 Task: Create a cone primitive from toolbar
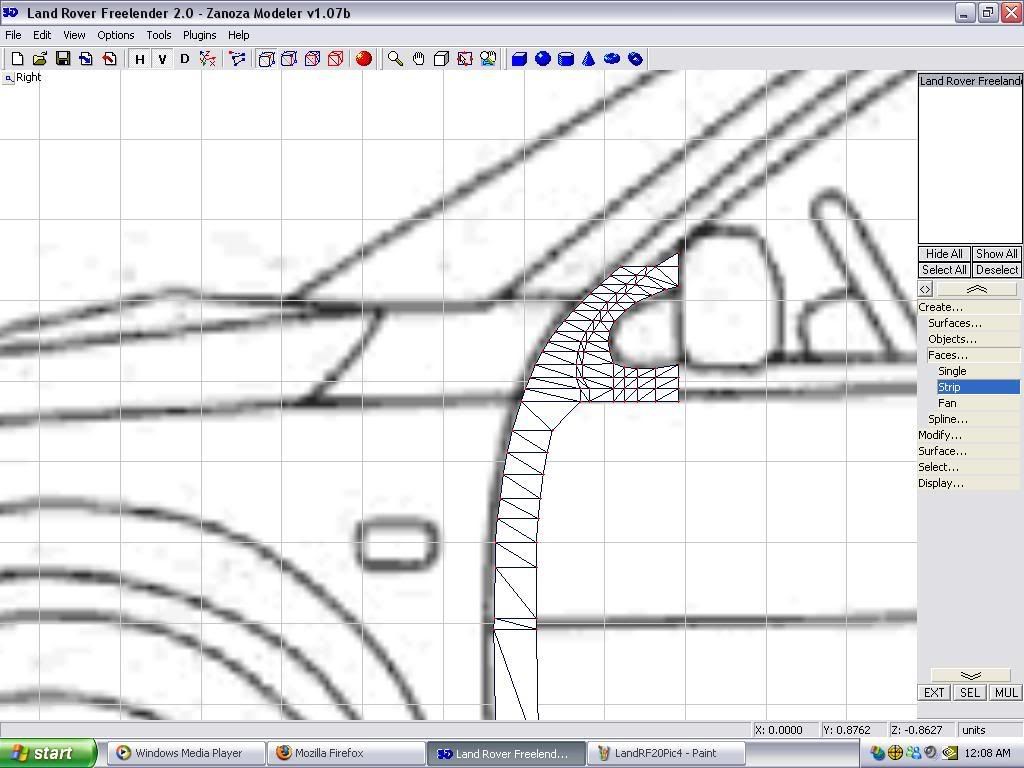point(589,59)
